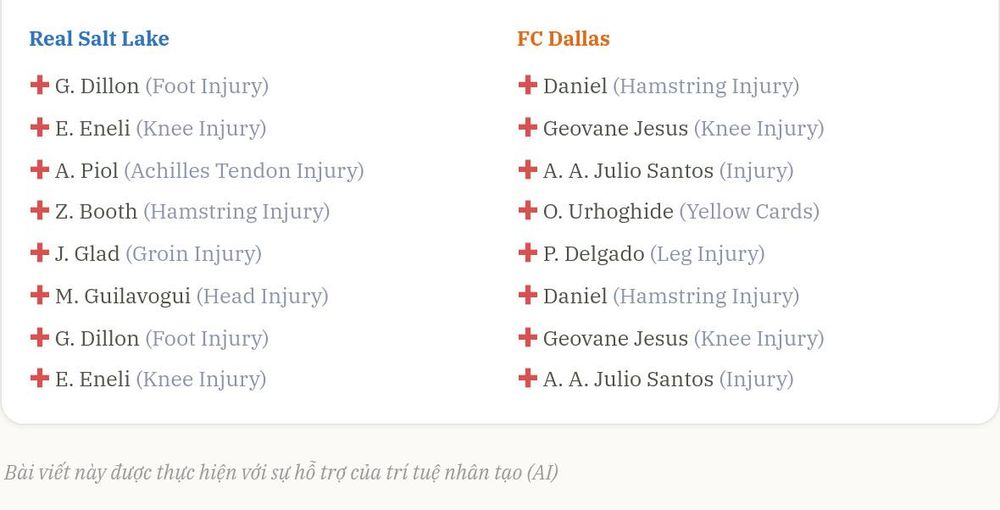The image size is (1000, 510).
Task: Click red cross icon beside Z. Booth
Action: tap(40, 210)
